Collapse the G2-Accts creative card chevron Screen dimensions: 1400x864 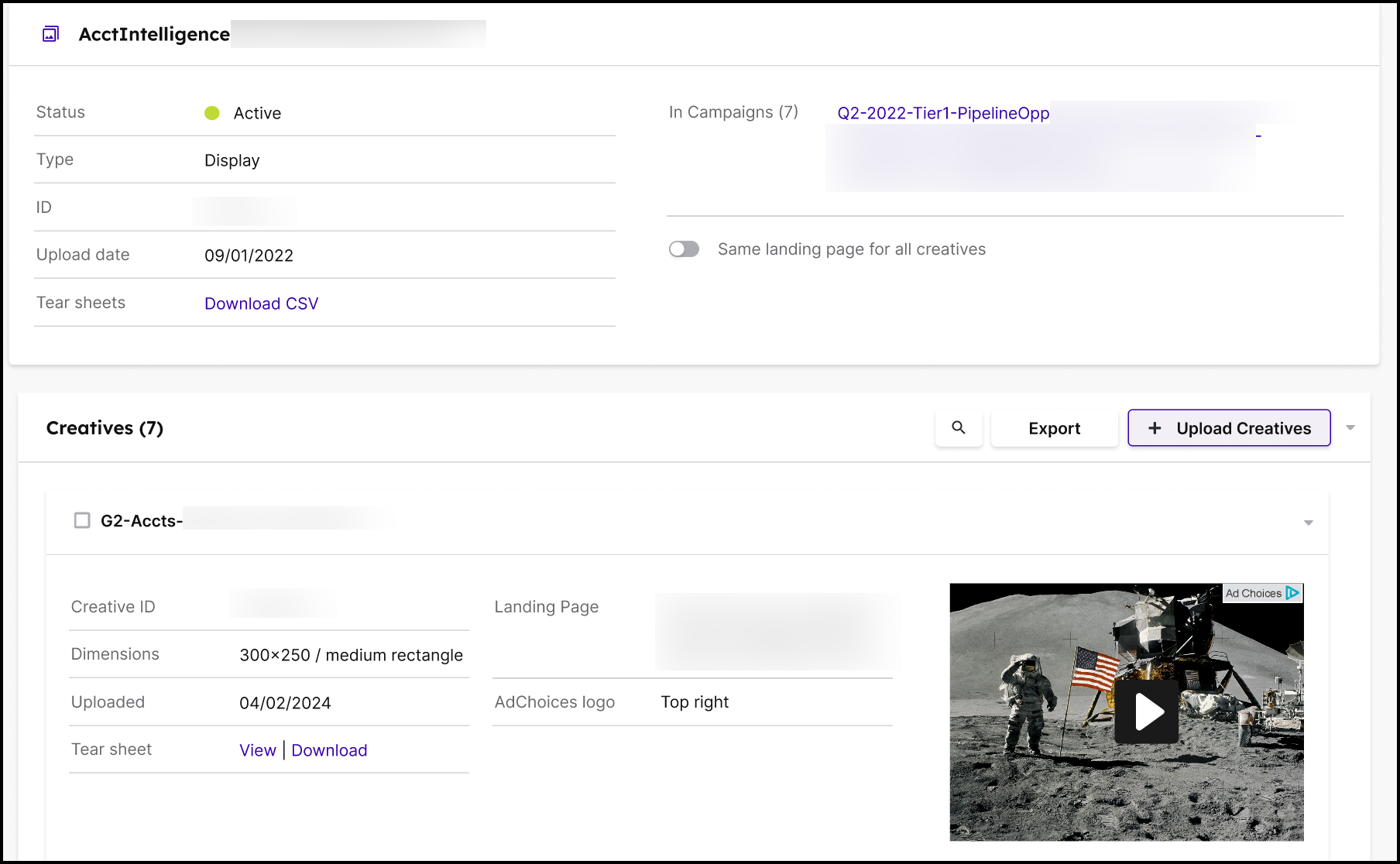[1309, 523]
